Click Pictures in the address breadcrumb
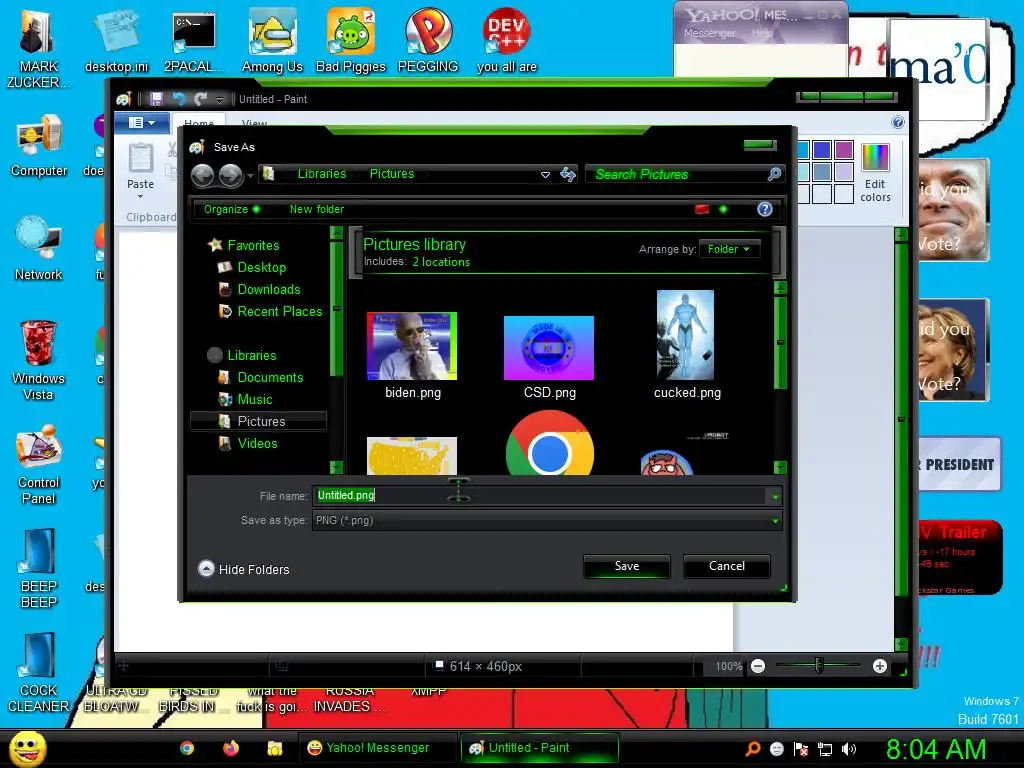 click(x=392, y=174)
